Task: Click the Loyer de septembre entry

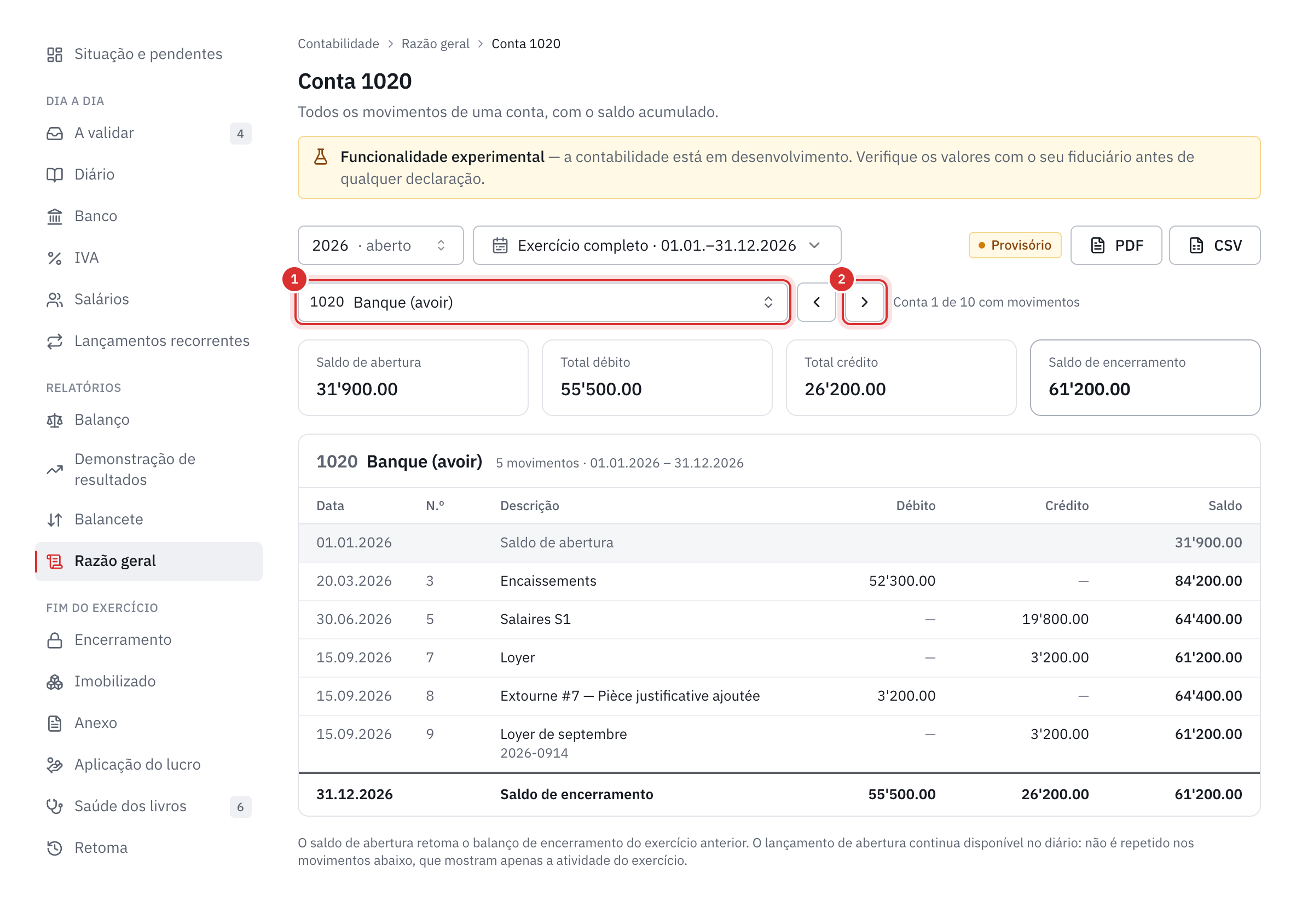Action: pos(779,744)
